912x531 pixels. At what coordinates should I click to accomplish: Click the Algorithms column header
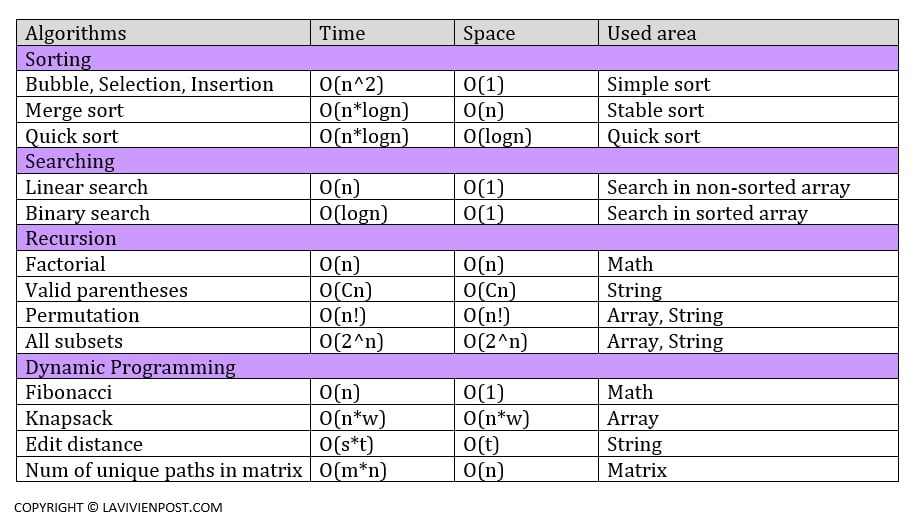click(x=76, y=33)
